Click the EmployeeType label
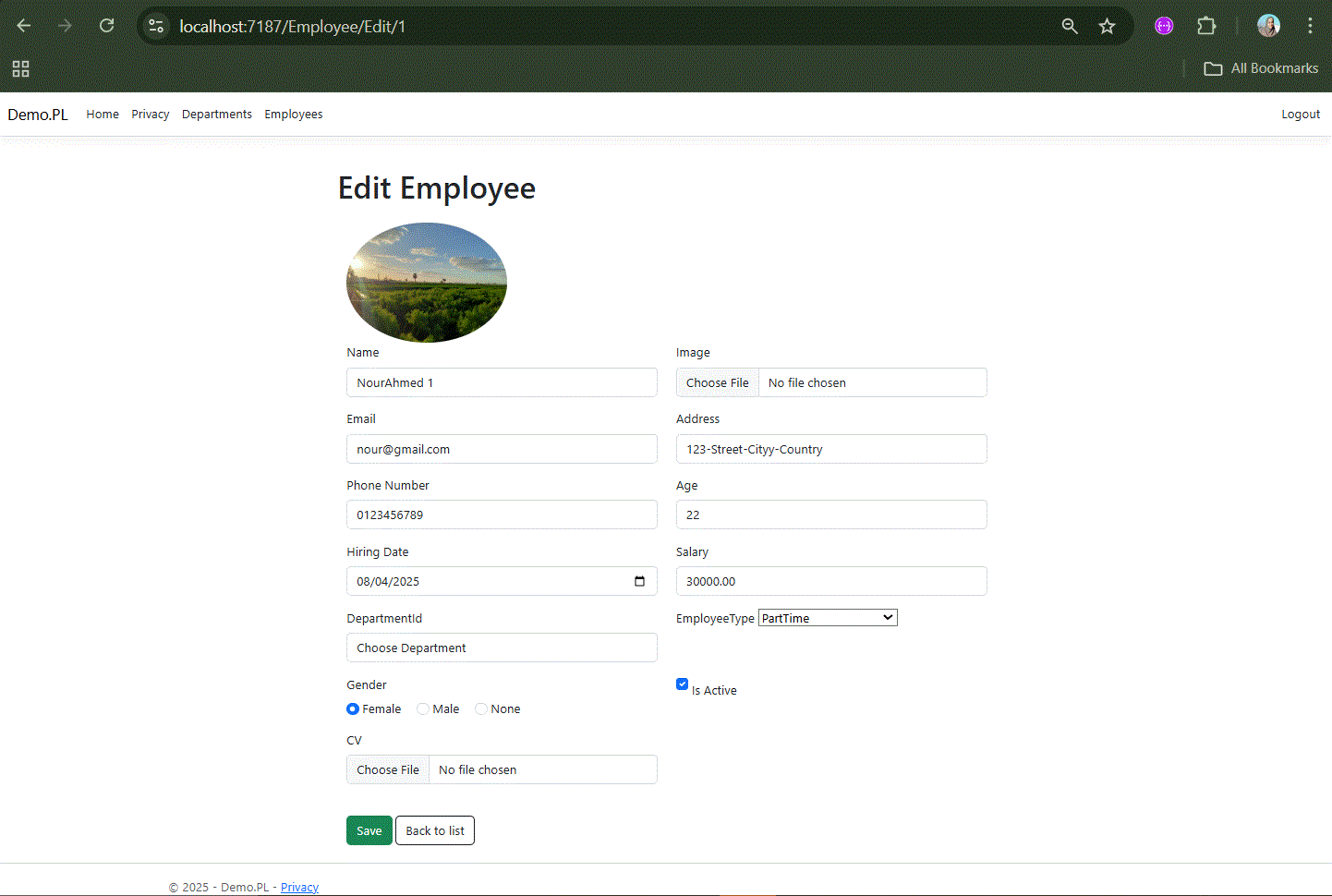Viewport: 1332px width, 896px height. click(x=715, y=618)
